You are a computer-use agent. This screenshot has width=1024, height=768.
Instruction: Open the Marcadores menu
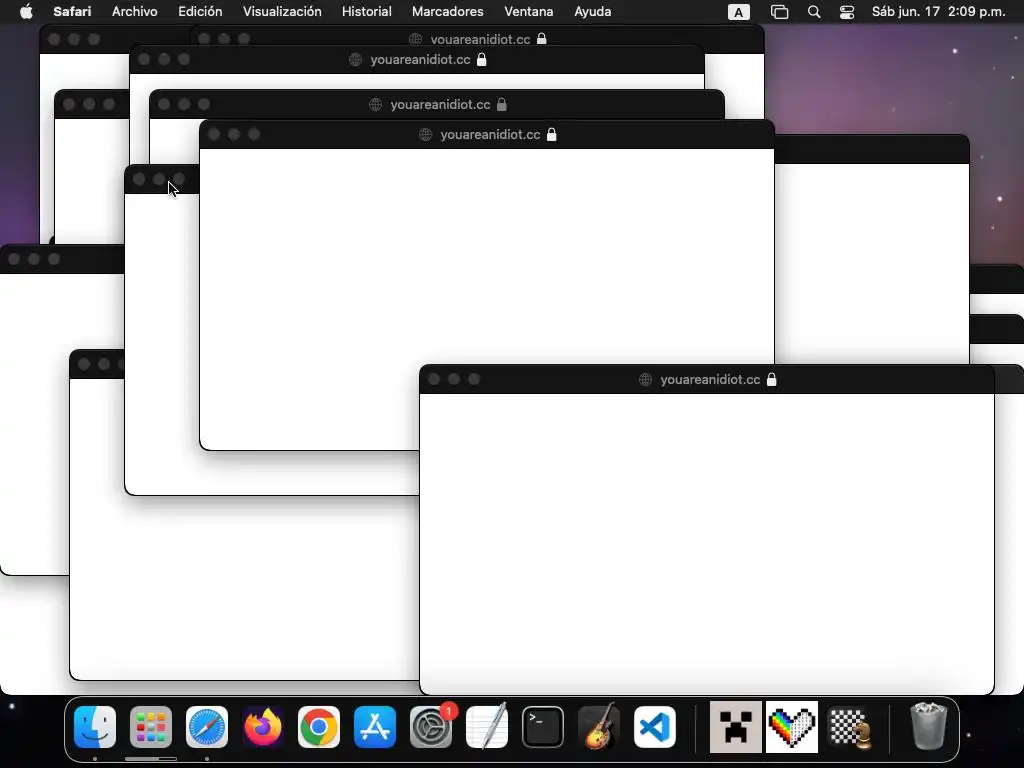(447, 11)
